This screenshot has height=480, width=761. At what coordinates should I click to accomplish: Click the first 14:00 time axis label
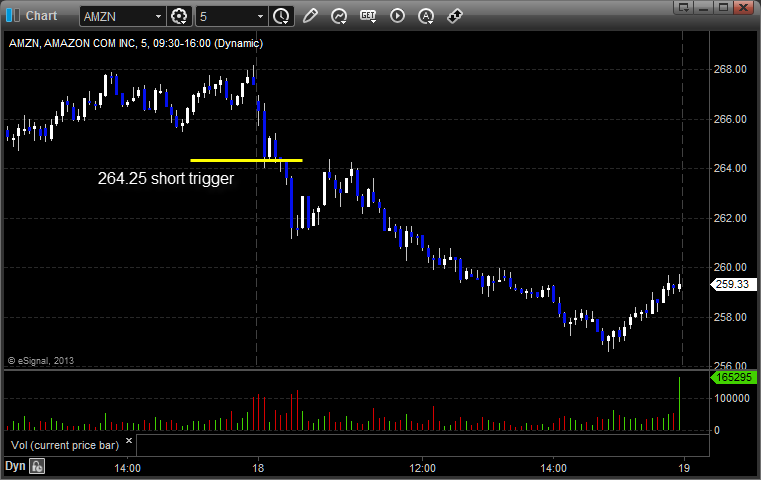pyautogui.click(x=127, y=468)
